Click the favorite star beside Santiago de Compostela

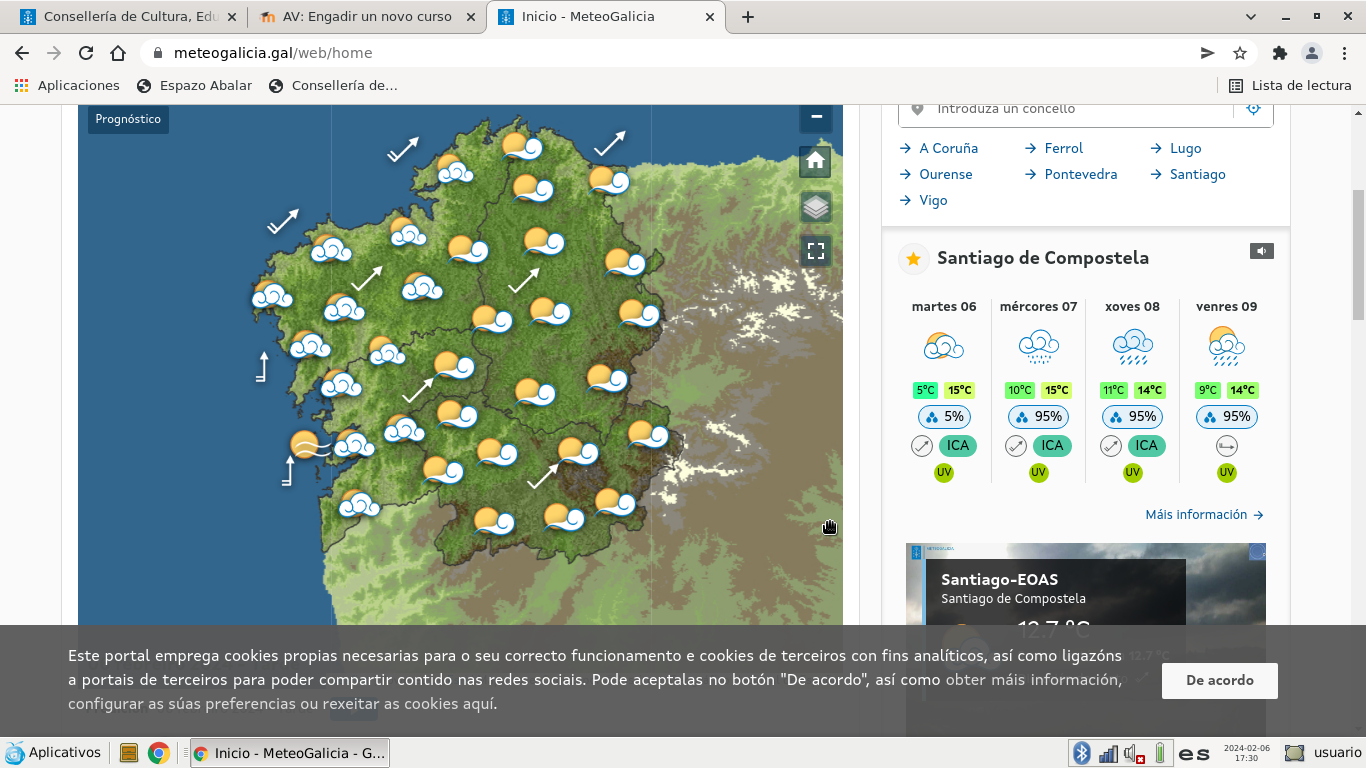[913, 259]
